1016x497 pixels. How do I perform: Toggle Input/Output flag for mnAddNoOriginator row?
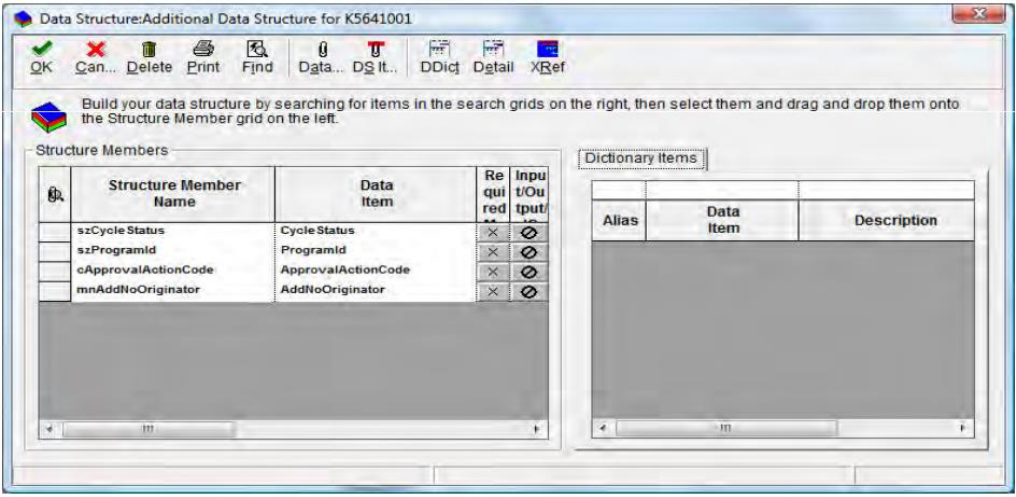click(x=530, y=290)
